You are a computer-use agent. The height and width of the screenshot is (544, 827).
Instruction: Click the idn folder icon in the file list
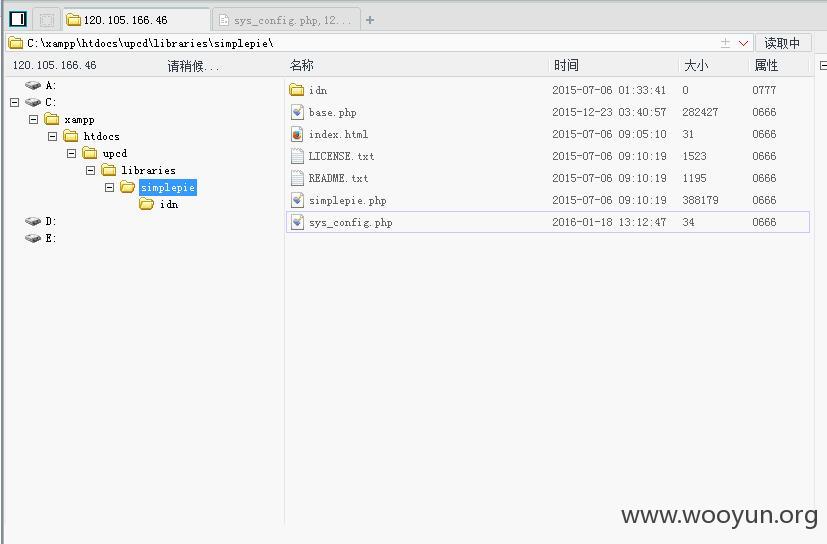(297, 90)
